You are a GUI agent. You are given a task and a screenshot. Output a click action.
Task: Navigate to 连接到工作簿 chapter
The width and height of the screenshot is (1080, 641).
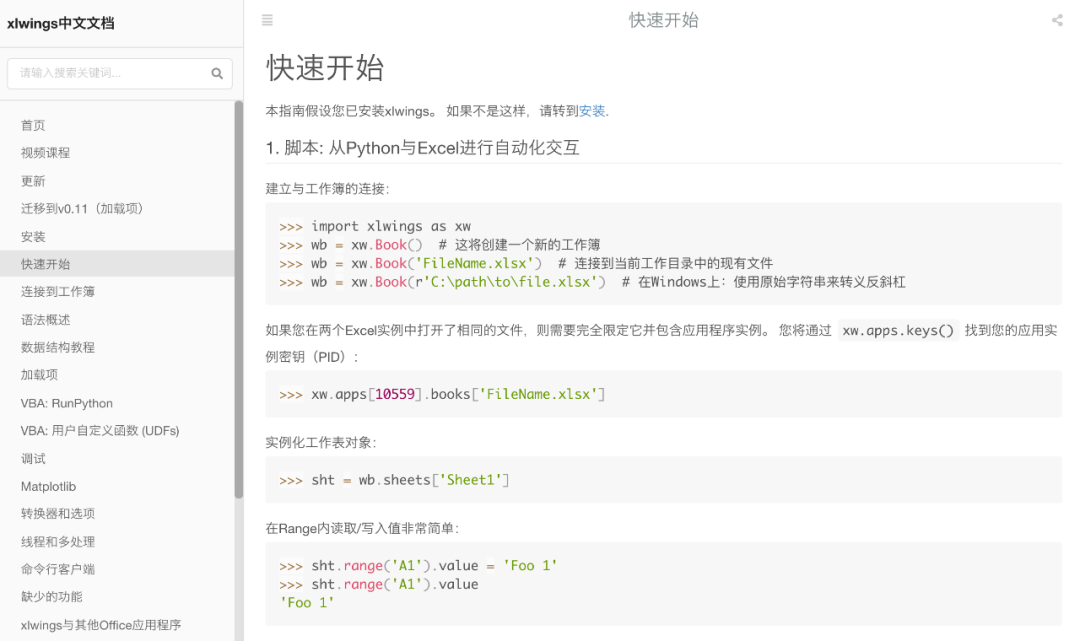(x=58, y=292)
